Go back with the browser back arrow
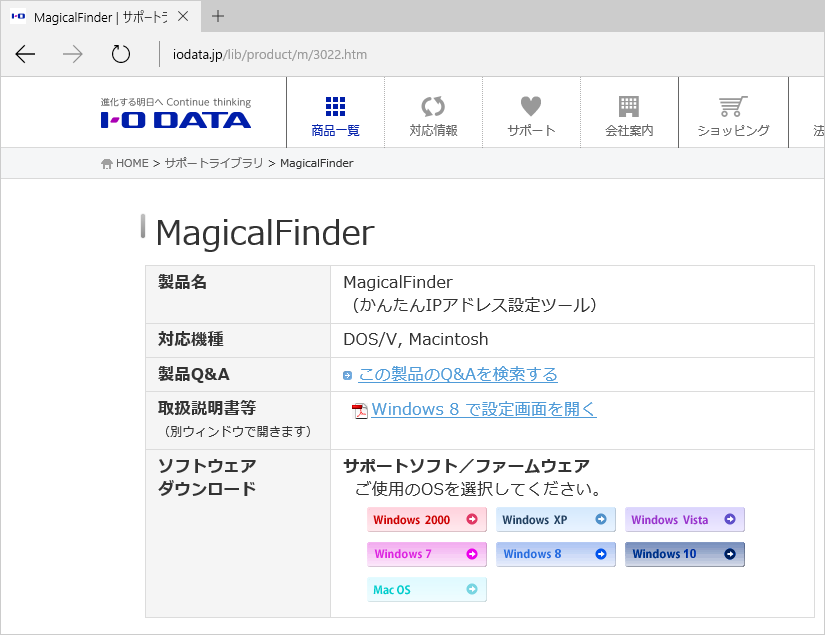 25,54
